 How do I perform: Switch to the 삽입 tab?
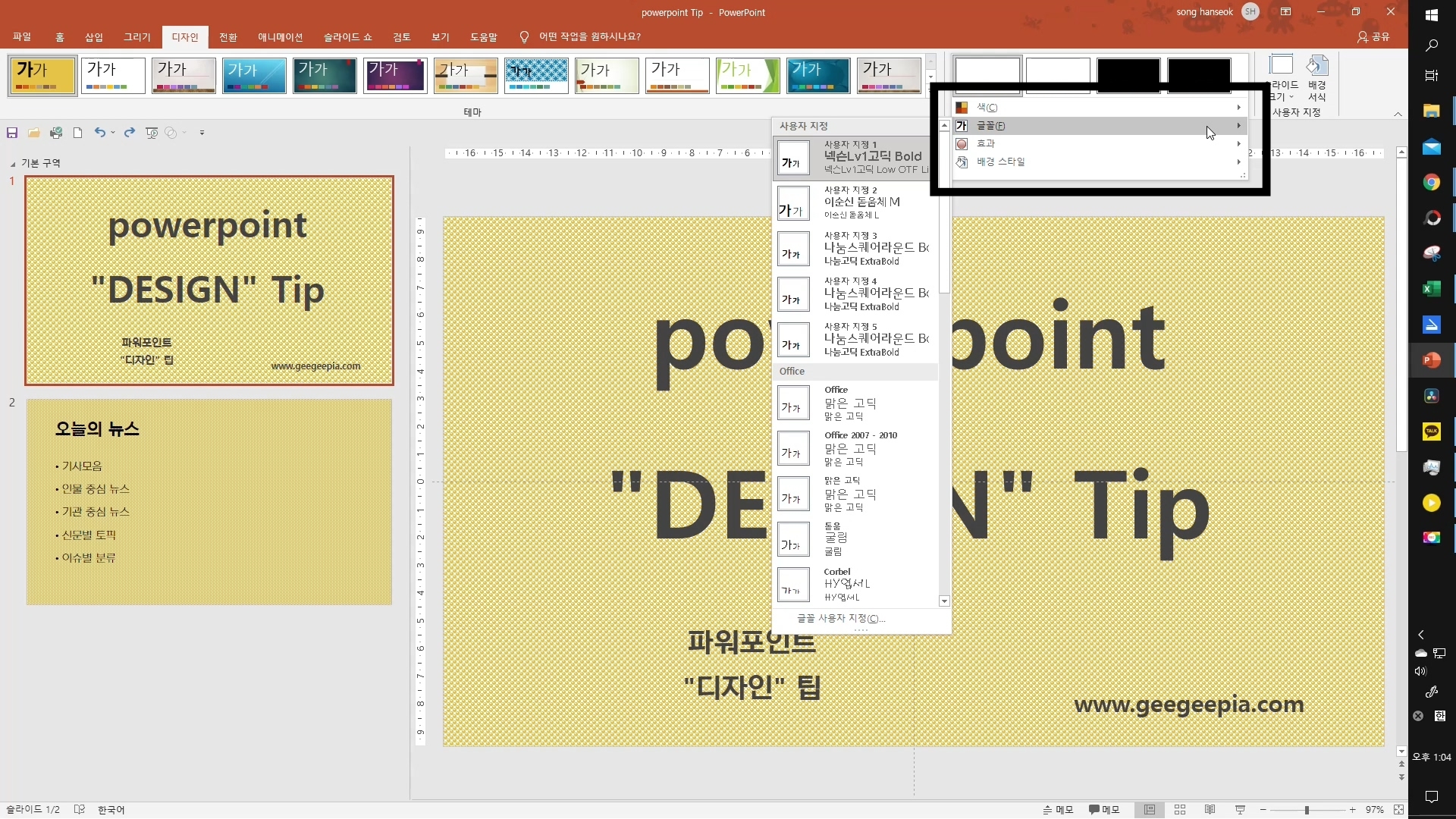(94, 36)
